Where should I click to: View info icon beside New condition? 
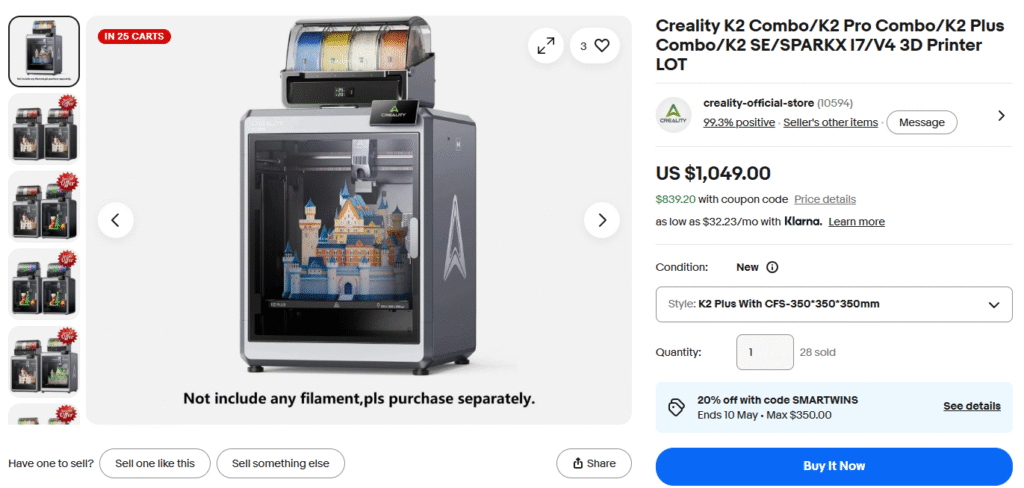(x=772, y=268)
